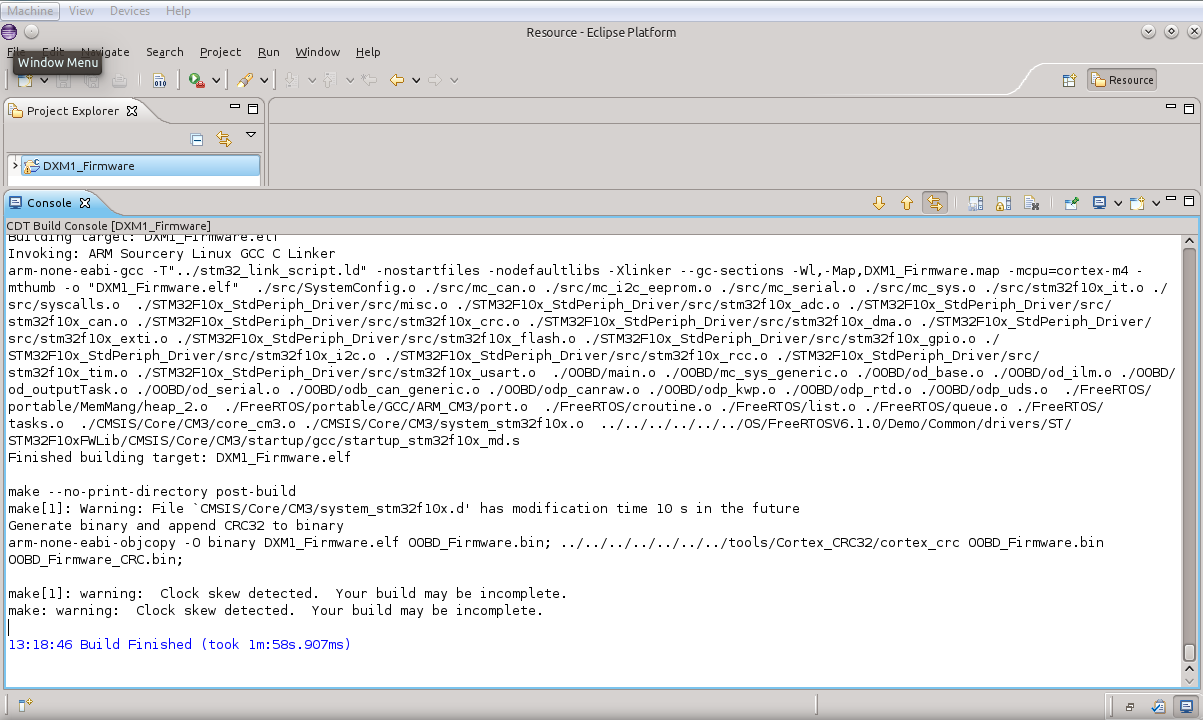This screenshot has width=1203, height=720.
Task: Click Collapse All in Project Explorer
Action: [197, 139]
